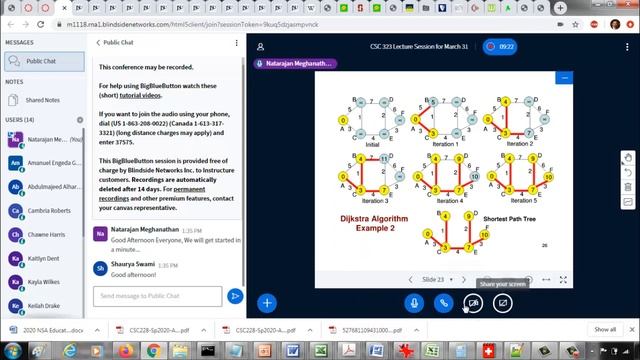
Task: Send the chat message with arrow button
Action: point(235,296)
